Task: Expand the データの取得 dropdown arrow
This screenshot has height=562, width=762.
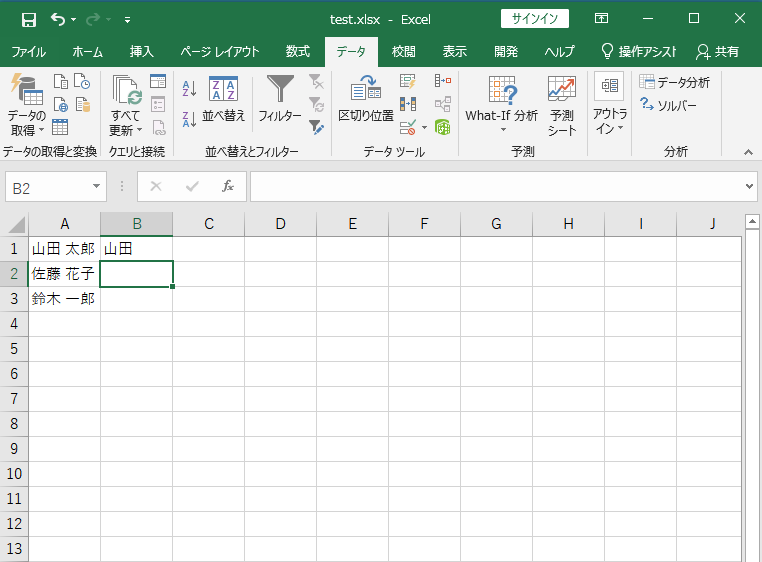Action: tap(41, 130)
